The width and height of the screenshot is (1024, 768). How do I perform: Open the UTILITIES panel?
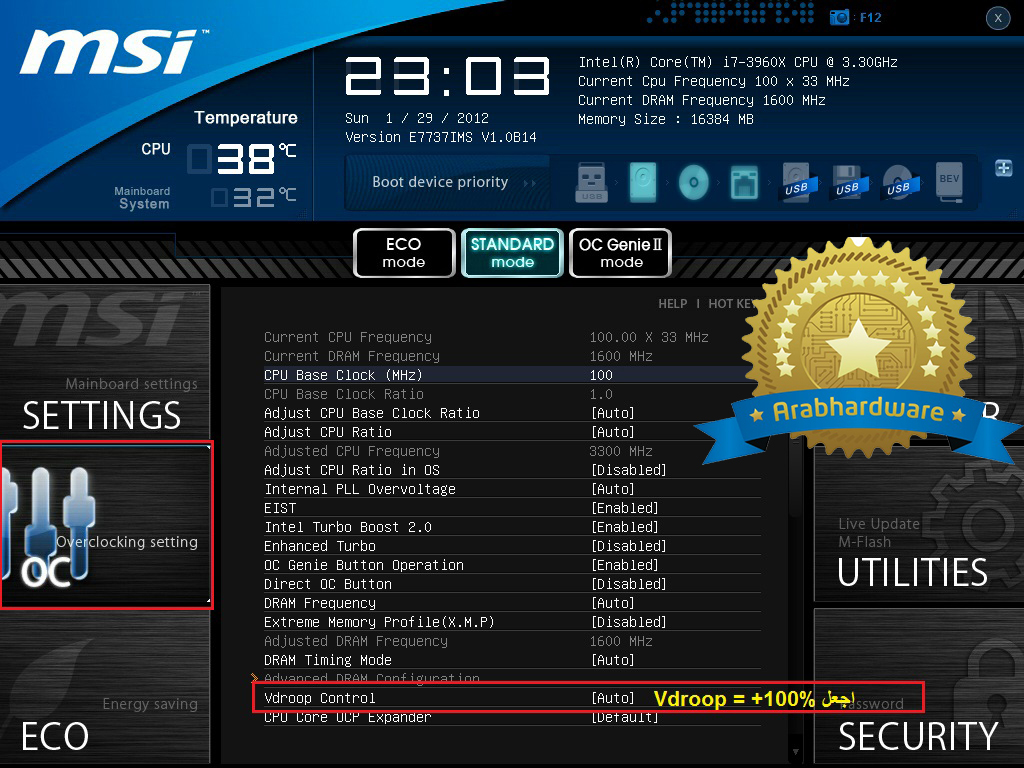pos(919,525)
